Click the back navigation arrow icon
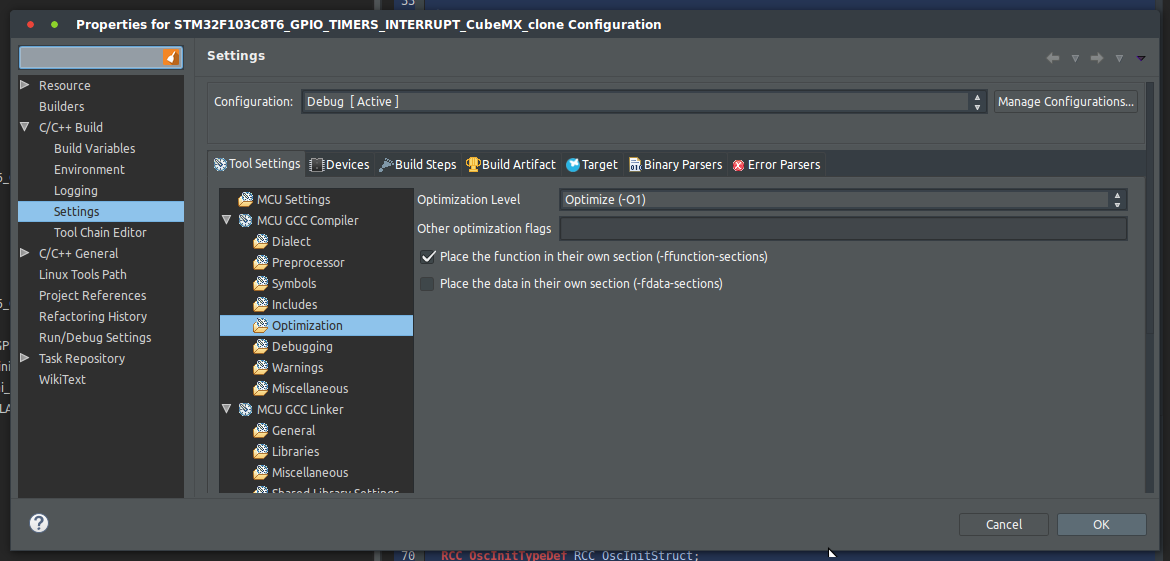This screenshot has width=1170, height=561. 1053,58
